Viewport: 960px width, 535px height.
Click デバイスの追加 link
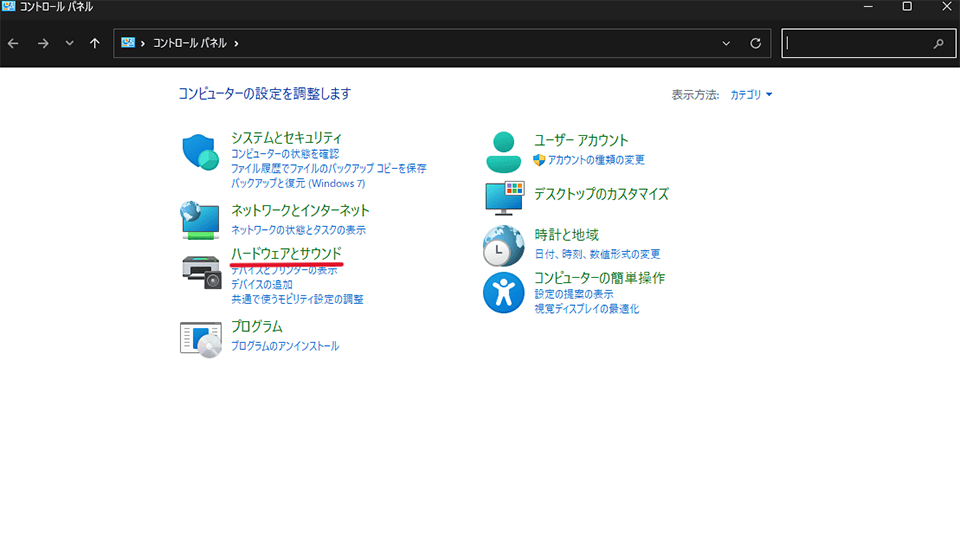(x=261, y=285)
